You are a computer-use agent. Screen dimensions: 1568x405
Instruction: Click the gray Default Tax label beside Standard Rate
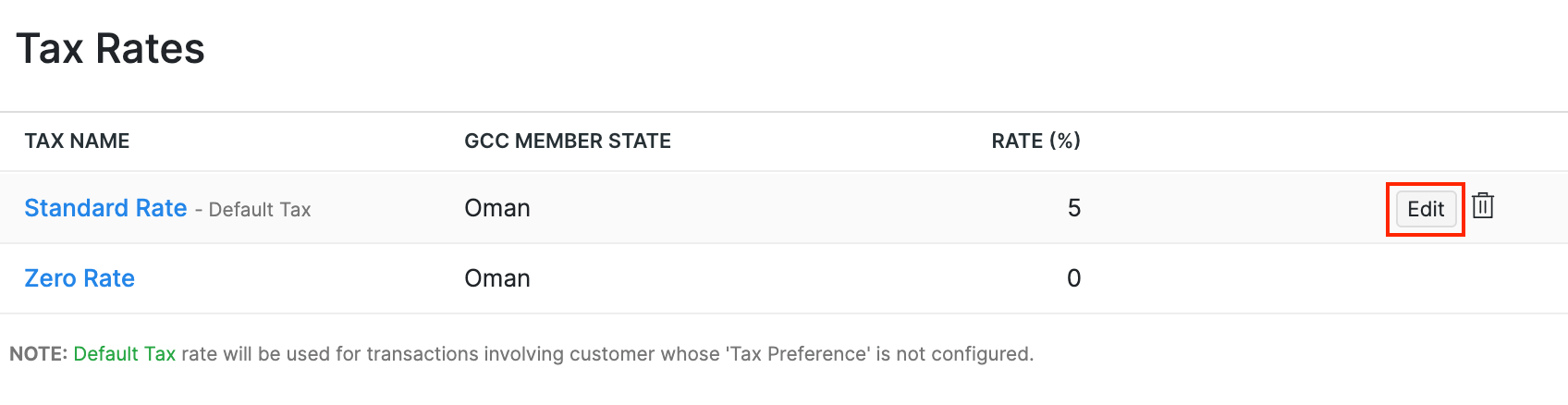[260, 210]
